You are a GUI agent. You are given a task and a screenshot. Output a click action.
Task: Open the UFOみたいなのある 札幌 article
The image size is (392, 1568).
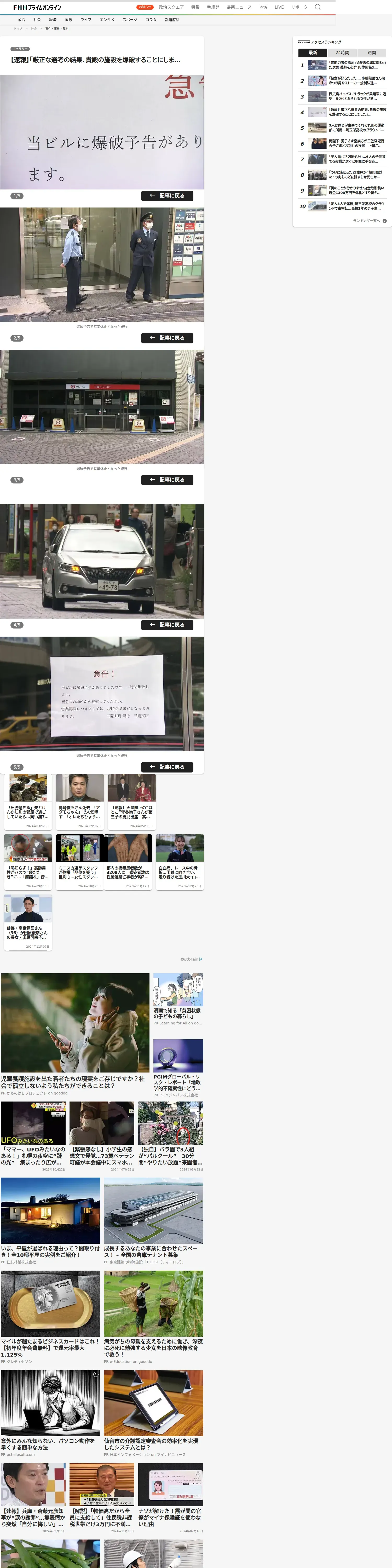click(x=33, y=1137)
